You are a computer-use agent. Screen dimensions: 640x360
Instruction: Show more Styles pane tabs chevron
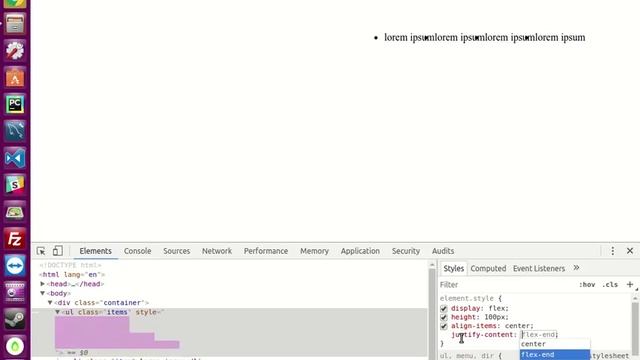point(576,268)
